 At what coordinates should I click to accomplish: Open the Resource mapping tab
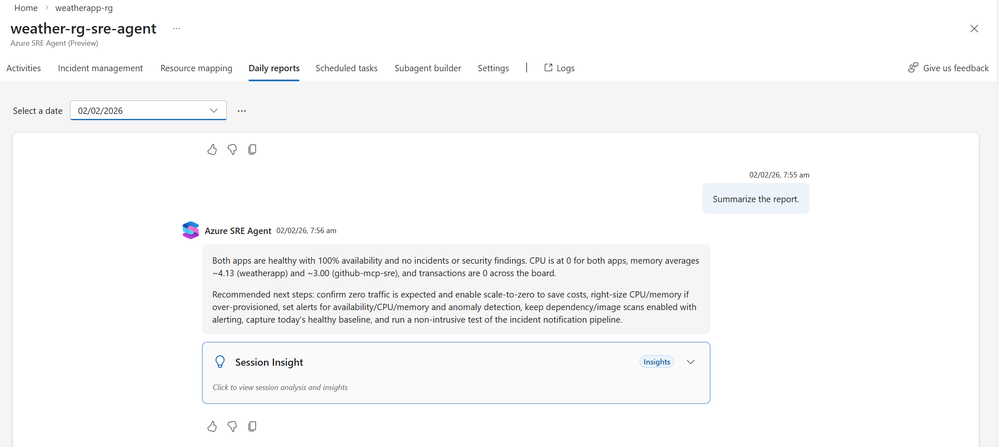(196, 68)
